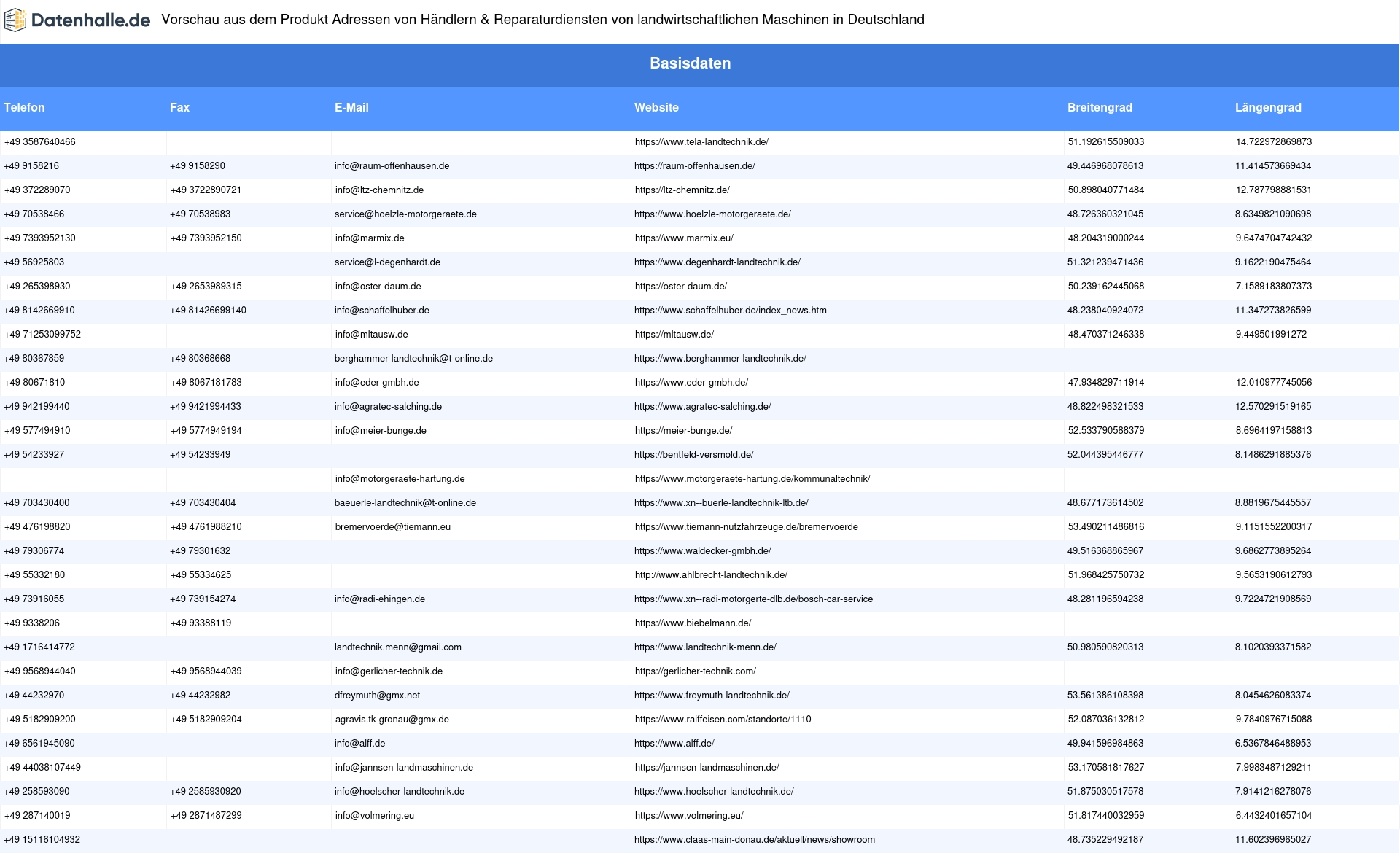Click the Basisdaten section title
1400x853 pixels.
(x=691, y=63)
